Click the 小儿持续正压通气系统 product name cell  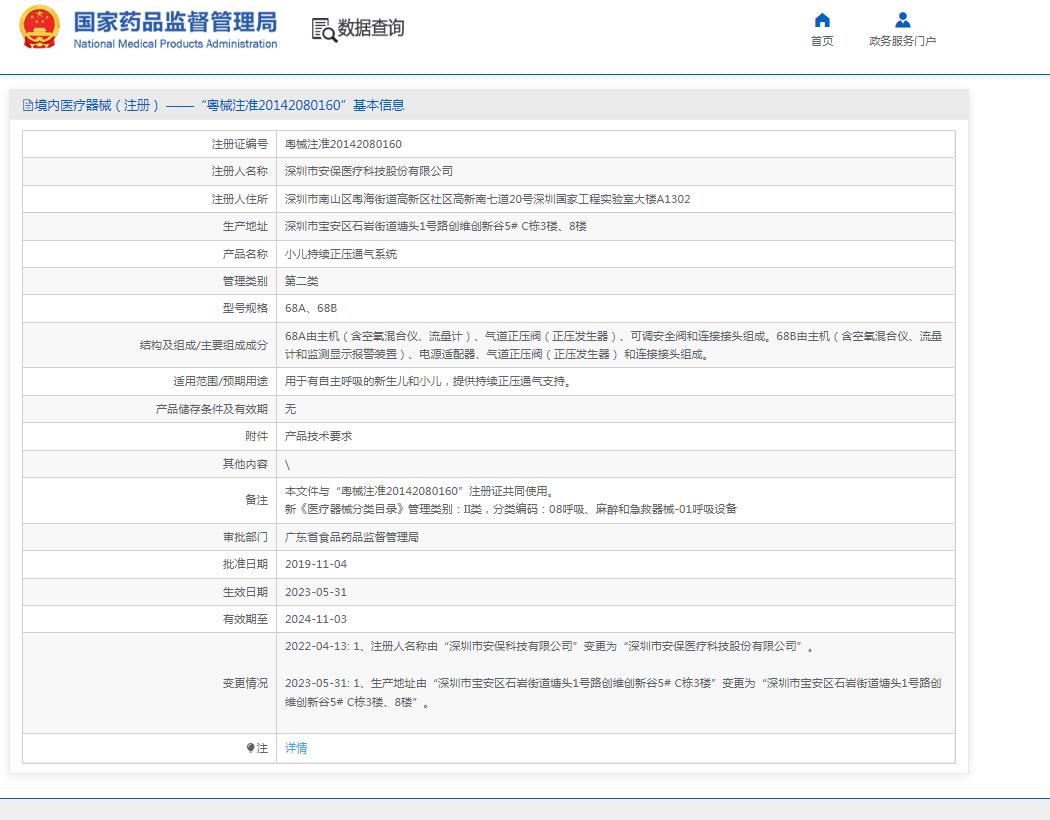tap(340, 254)
